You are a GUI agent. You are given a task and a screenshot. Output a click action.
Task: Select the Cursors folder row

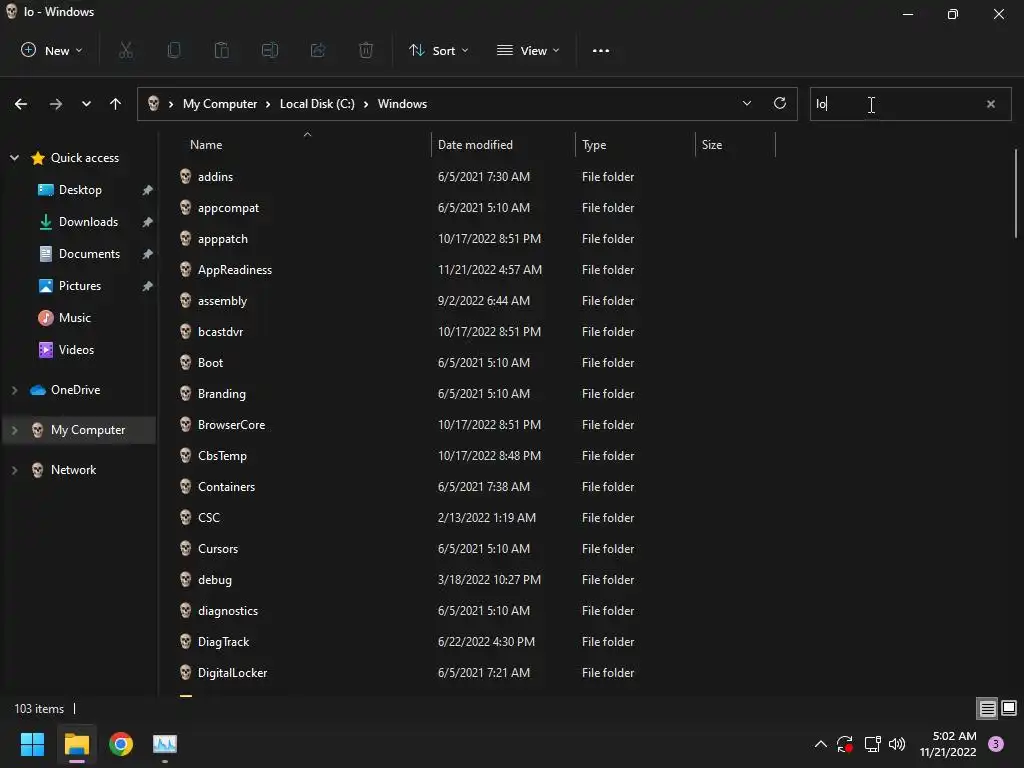[475, 549]
